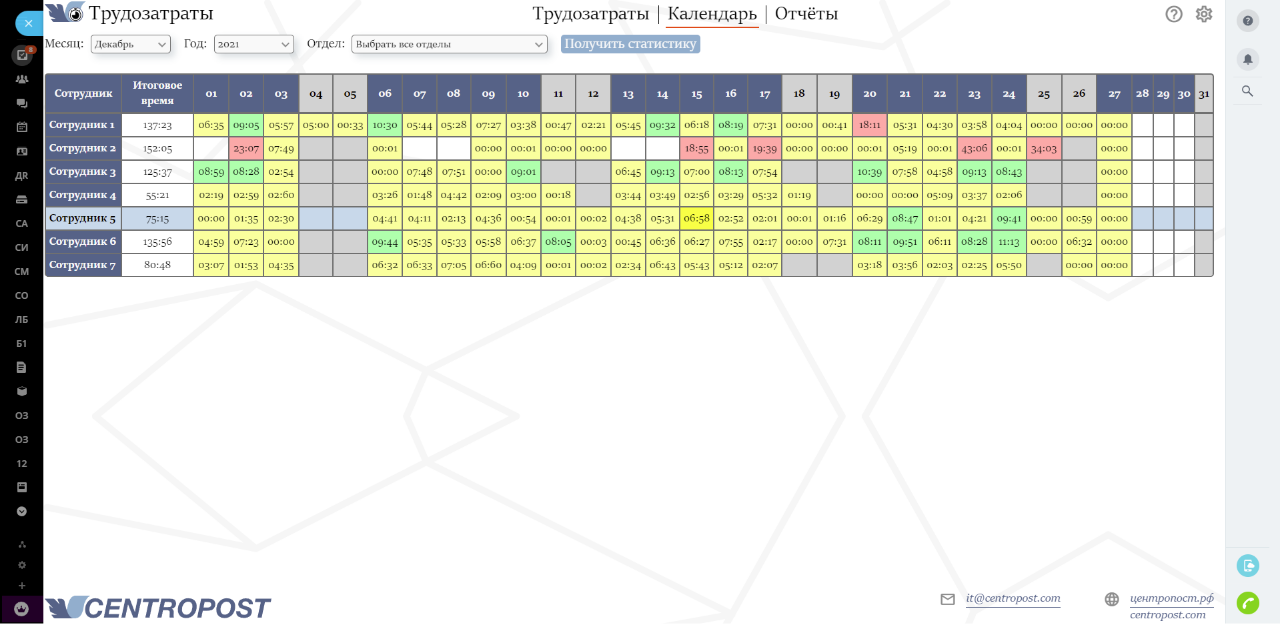
Task: Open the small gear icon in left sidebar
Action: click(22, 565)
